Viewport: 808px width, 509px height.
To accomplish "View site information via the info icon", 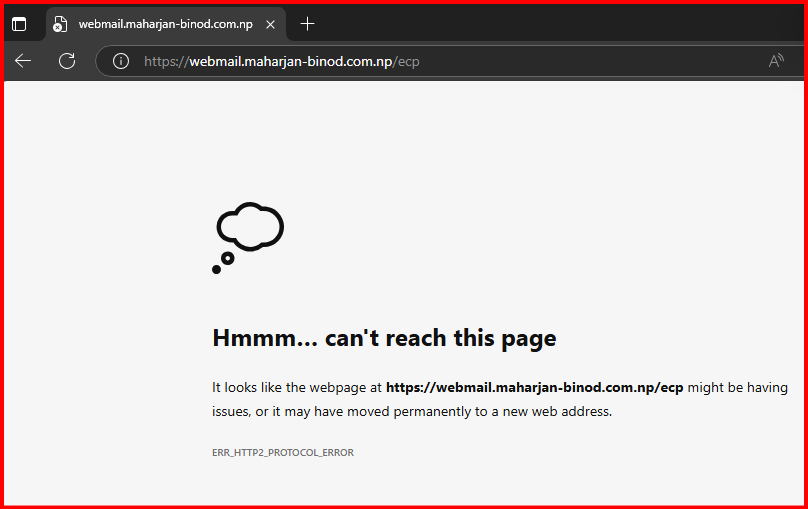I will (x=121, y=61).
